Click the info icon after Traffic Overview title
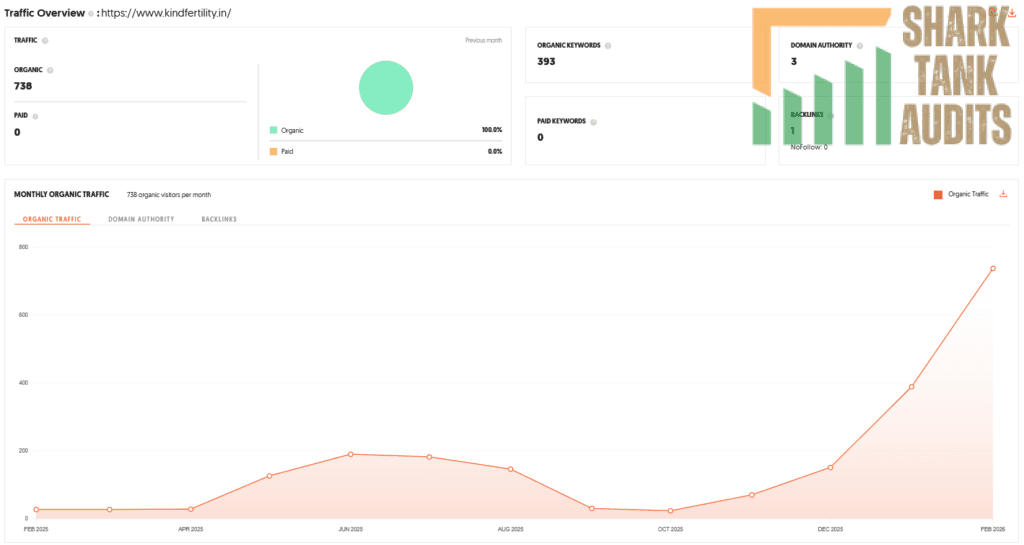The height and width of the screenshot is (545, 1024). click(x=91, y=13)
